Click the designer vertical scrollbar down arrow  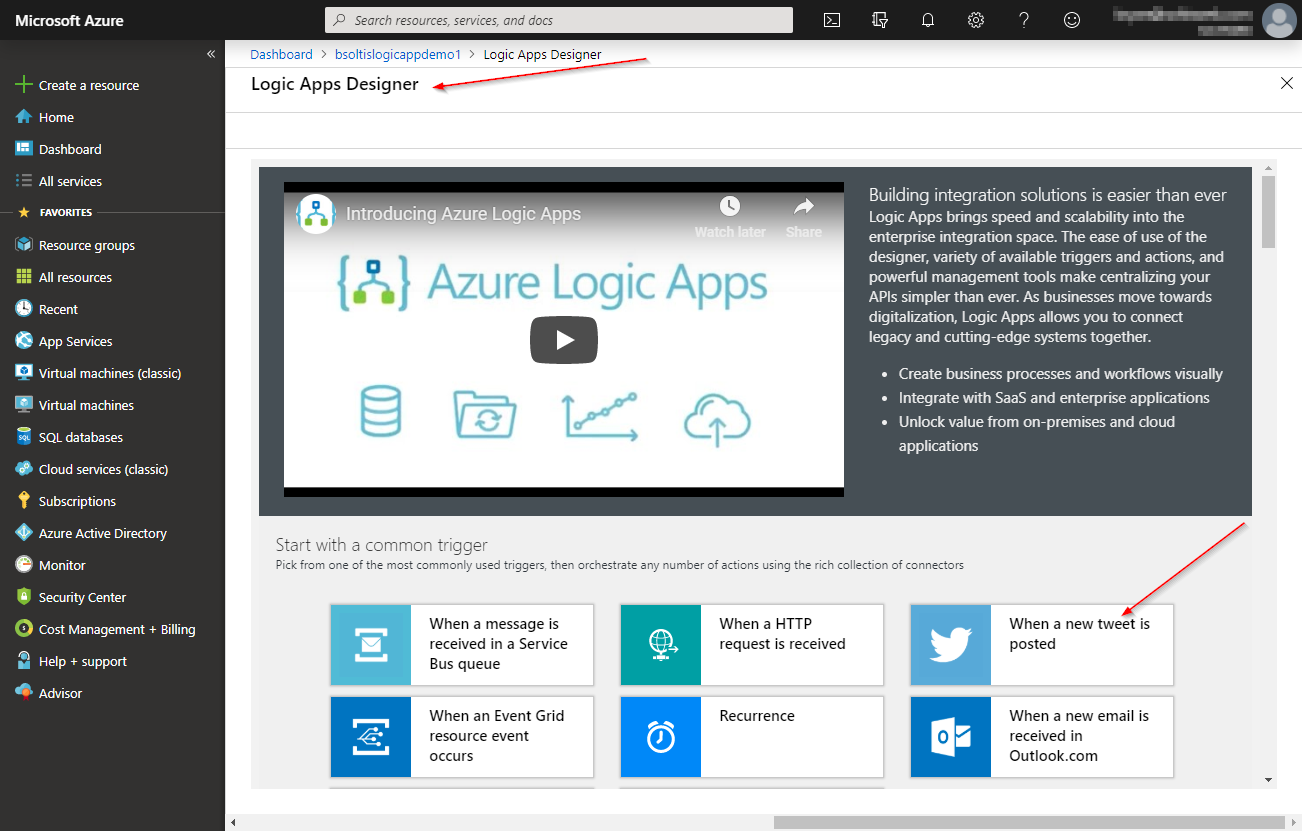tap(1268, 780)
